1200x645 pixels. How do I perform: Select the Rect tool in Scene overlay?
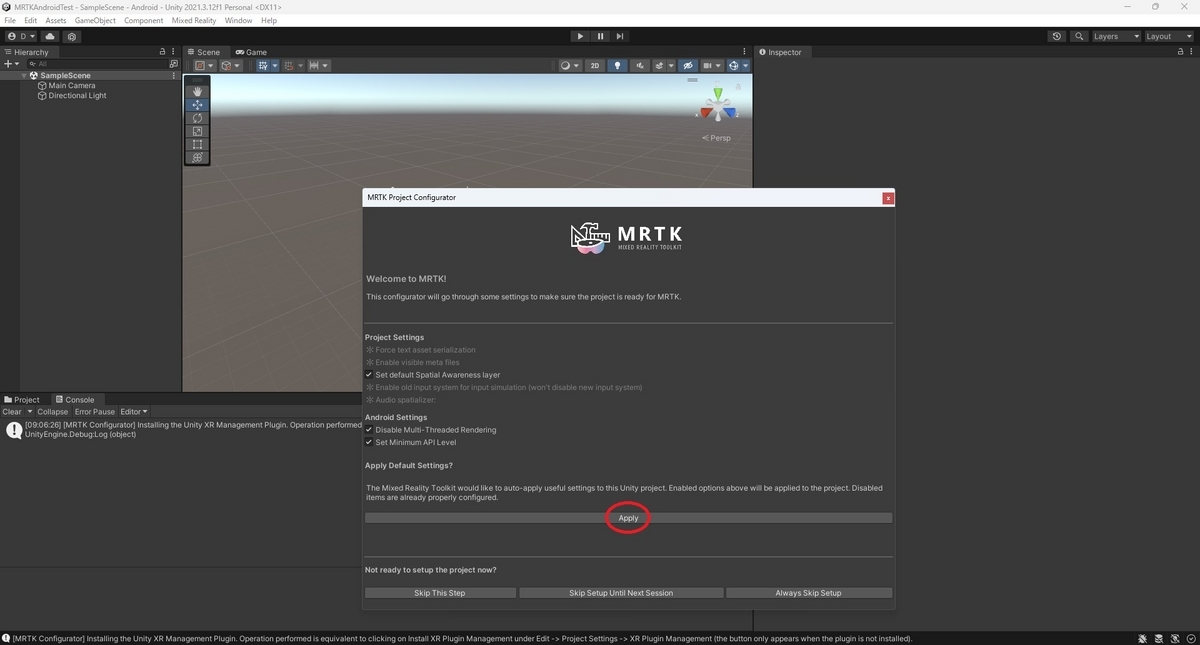(x=197, y=144)
